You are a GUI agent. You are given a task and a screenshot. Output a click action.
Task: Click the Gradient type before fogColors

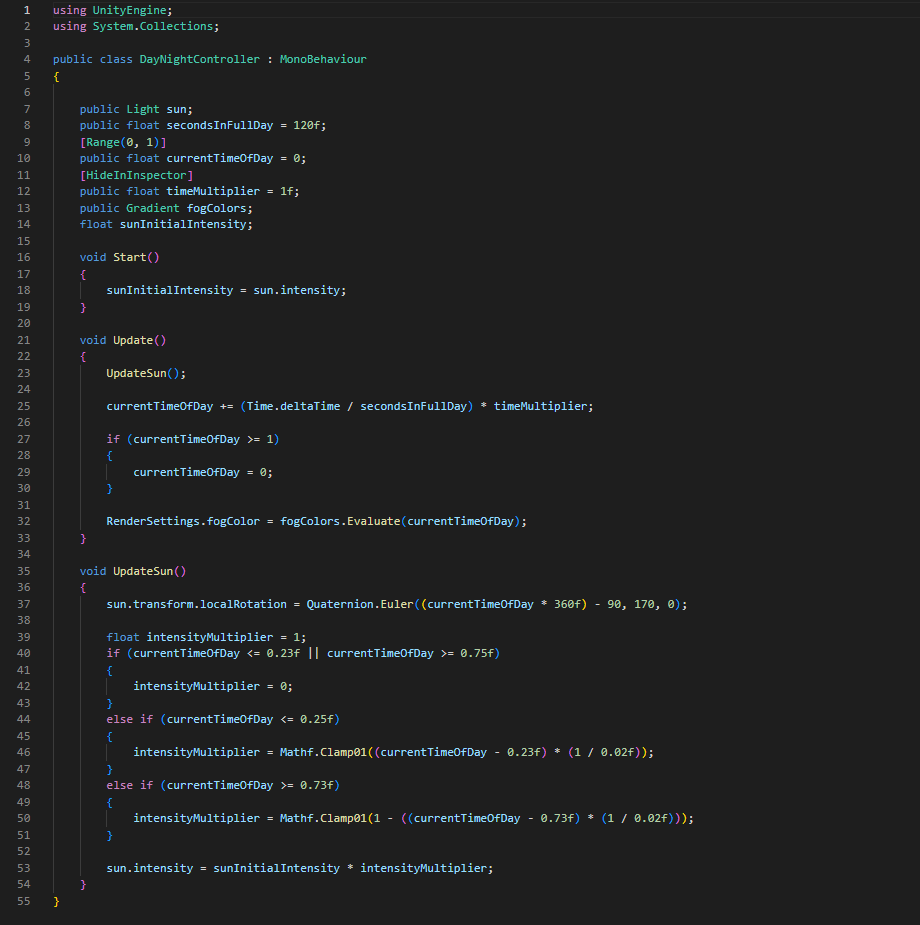[x=152, y=208]
